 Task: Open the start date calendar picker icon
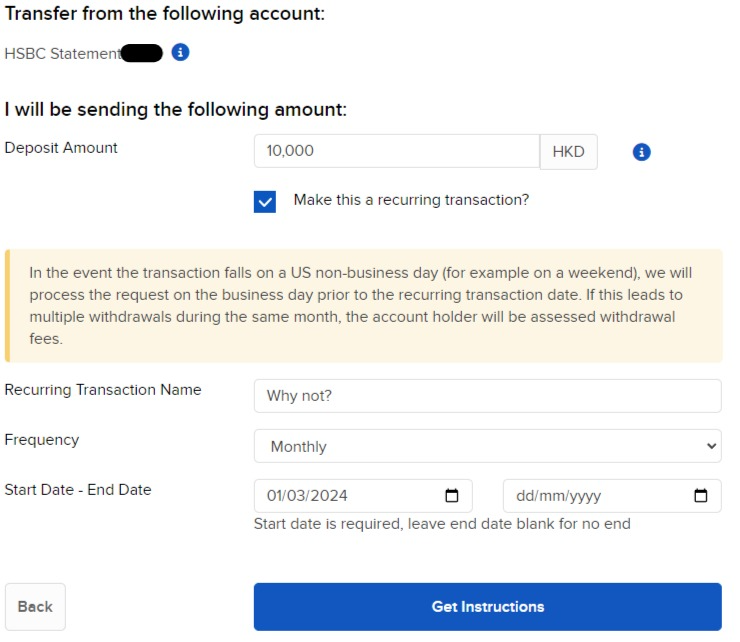(452, 495)
